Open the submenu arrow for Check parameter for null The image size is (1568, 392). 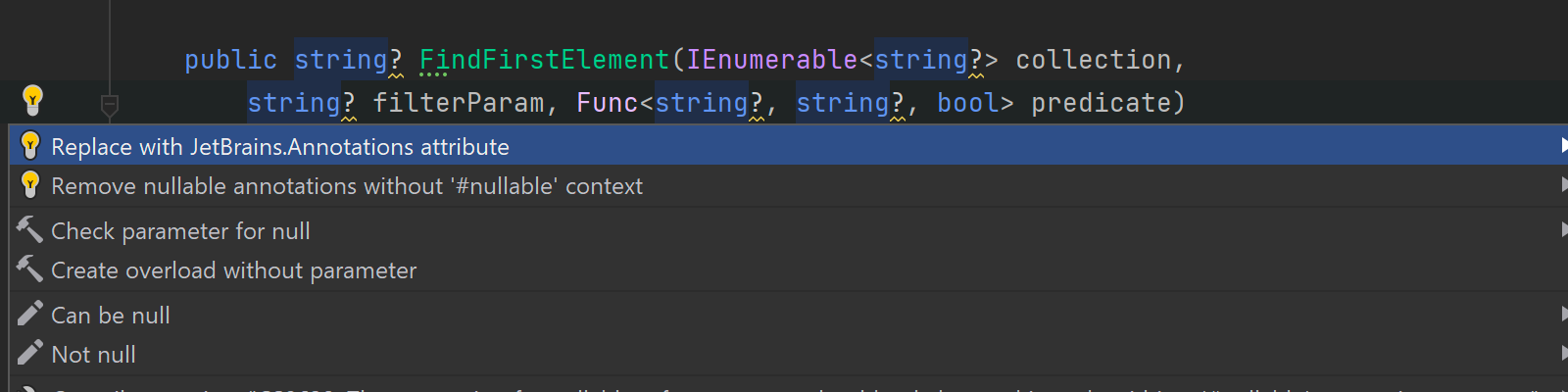[1562, 230]
